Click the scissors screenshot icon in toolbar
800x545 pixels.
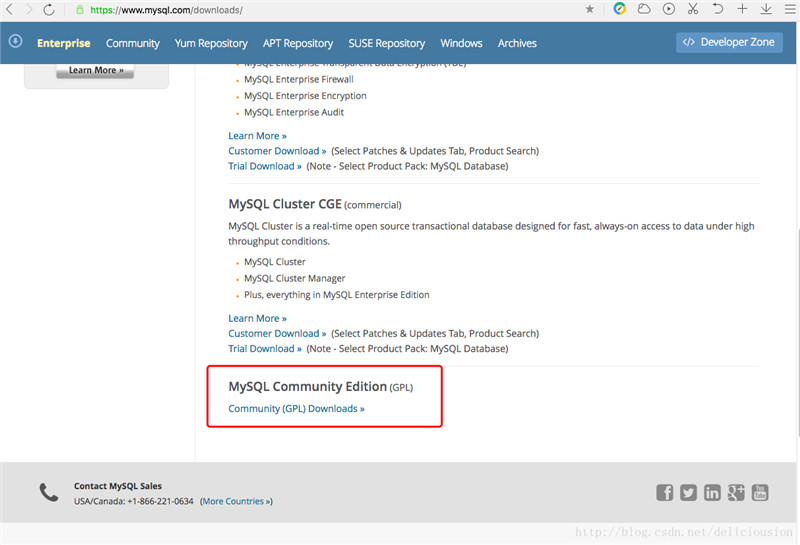coord(693,9)
